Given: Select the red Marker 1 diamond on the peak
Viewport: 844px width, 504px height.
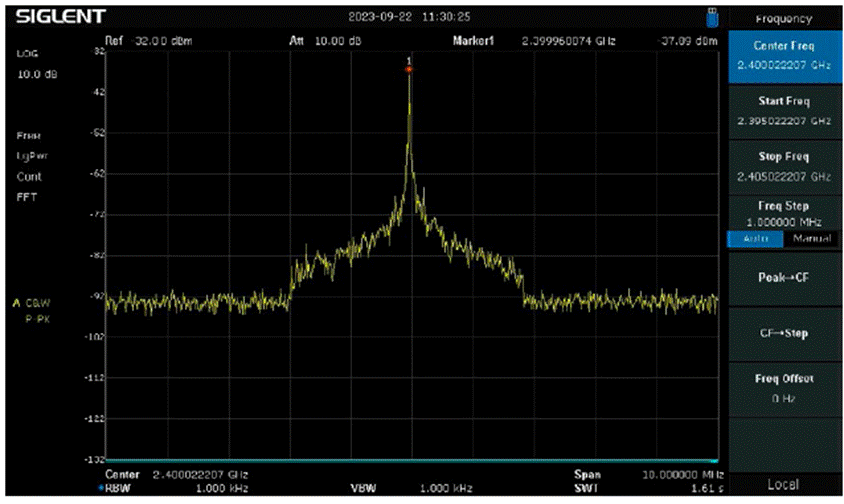Looking at the screenshot, I should click(409, 69).
